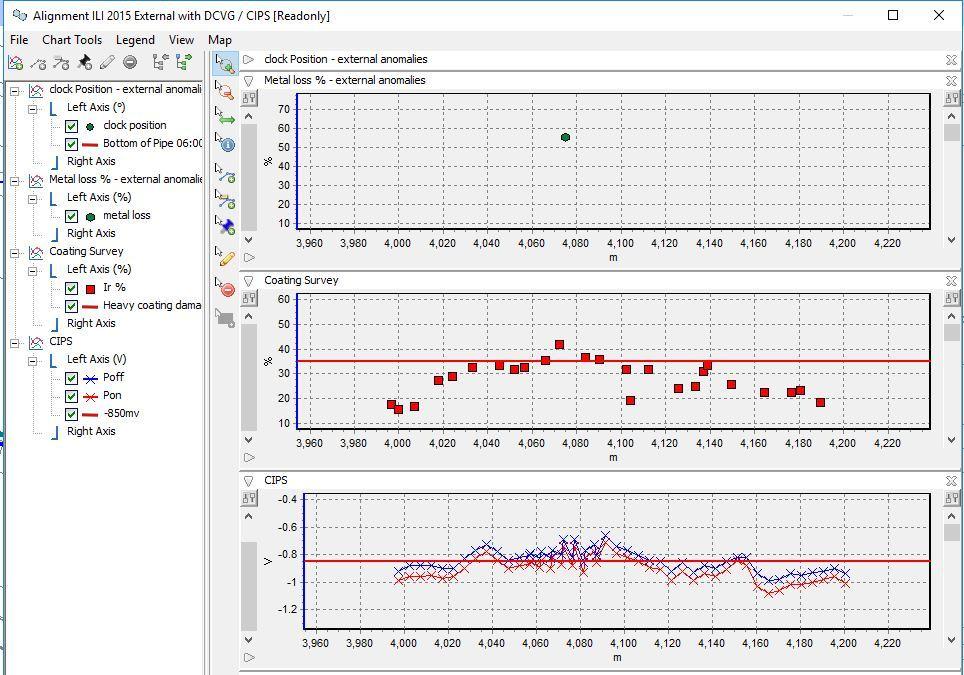Image resolution: width=964 pixels, height=675 pixels.
Task: Select the info cursor tool
Action: 226,144
